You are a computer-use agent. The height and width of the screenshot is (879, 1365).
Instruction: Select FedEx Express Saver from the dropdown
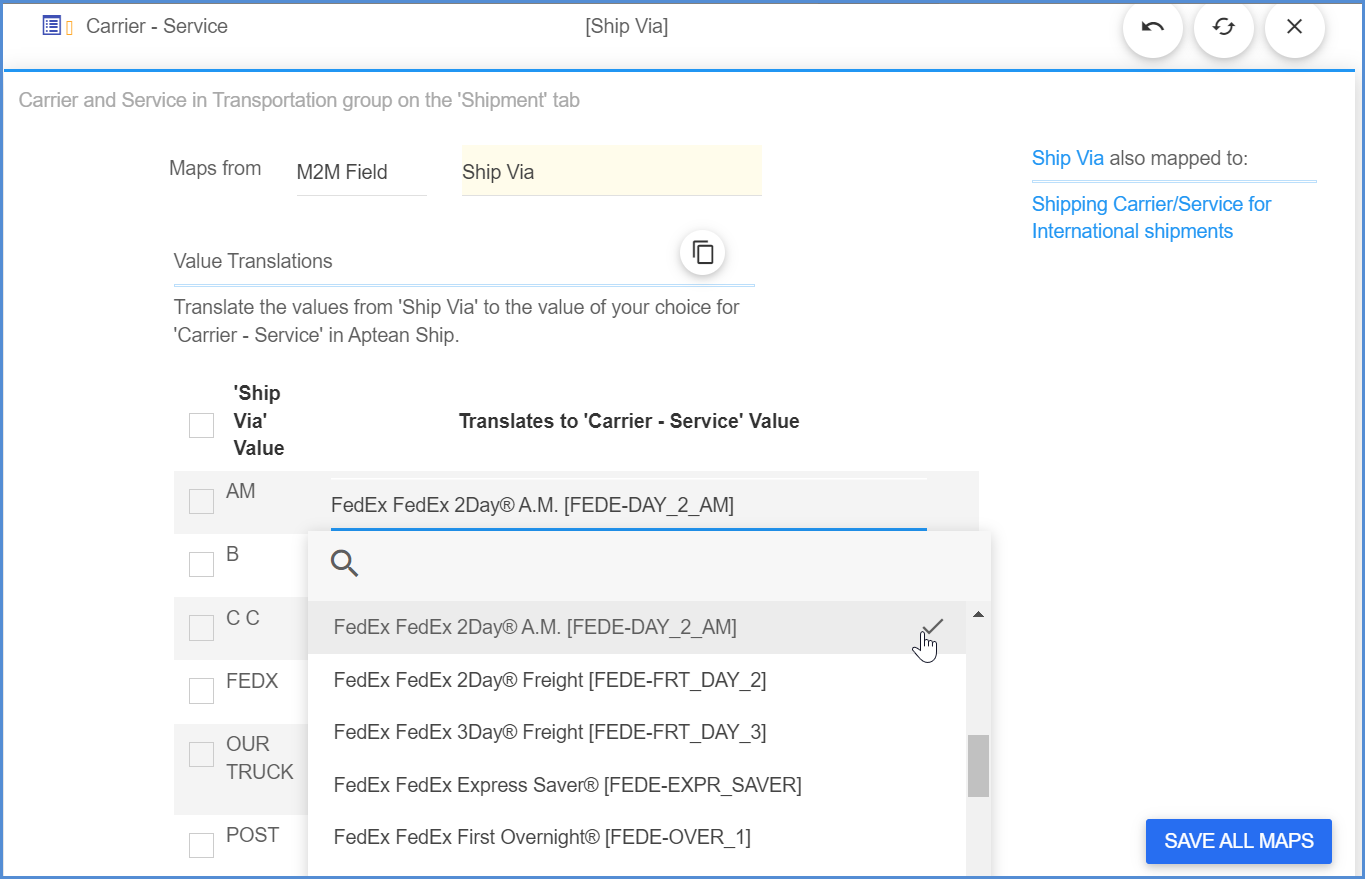point(566,784)
